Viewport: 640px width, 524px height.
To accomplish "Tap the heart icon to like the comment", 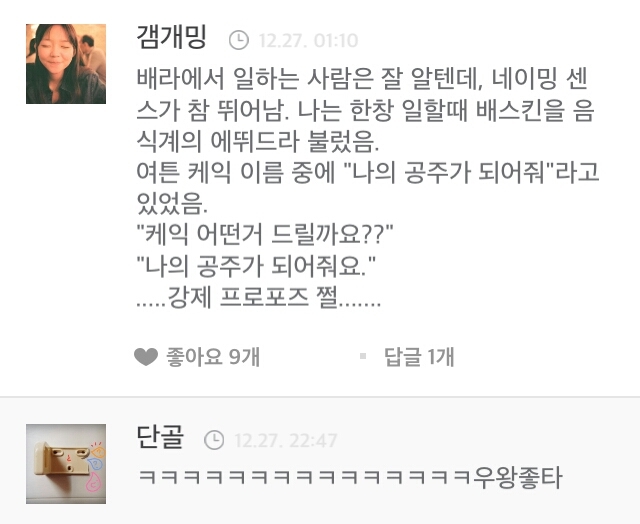I will pyautogui.click(x=146, y=357).
